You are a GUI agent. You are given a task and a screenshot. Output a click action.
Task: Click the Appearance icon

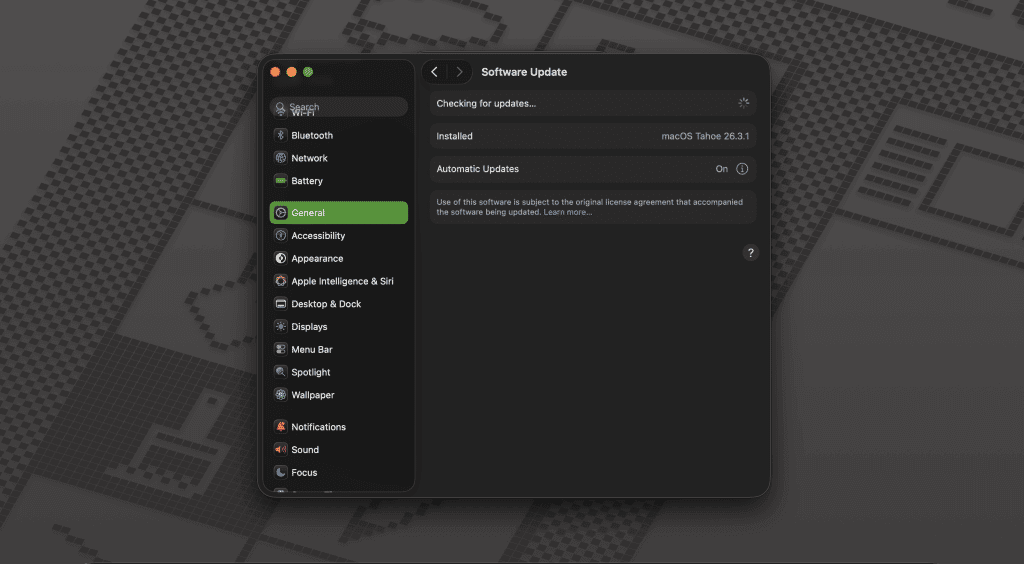point(281,259)
